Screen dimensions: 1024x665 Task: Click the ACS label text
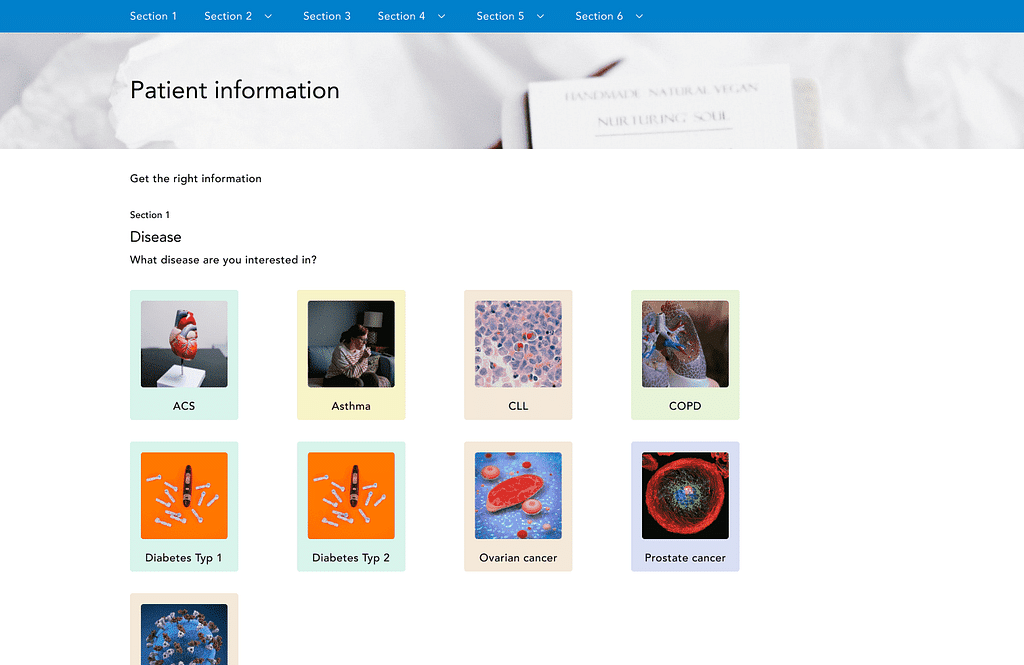(x=184, y=406)
